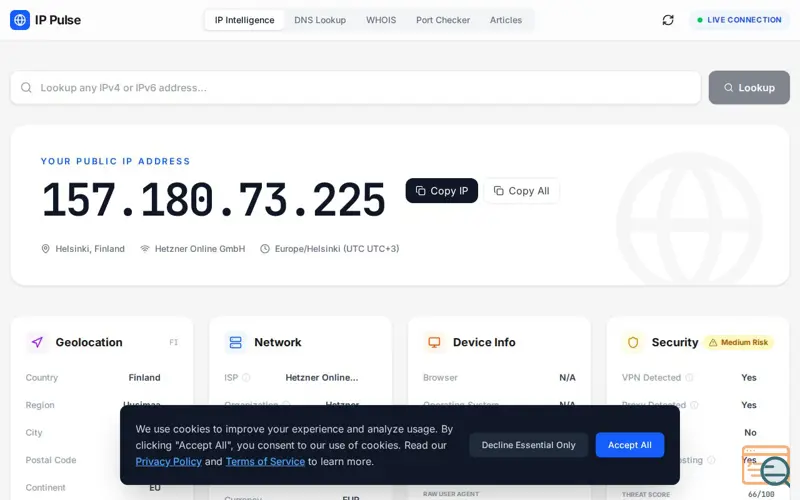Click the IP address 157.180.73.225
Image resolution: width=800 pixels, height=500 pixels.
coord(214,200)
